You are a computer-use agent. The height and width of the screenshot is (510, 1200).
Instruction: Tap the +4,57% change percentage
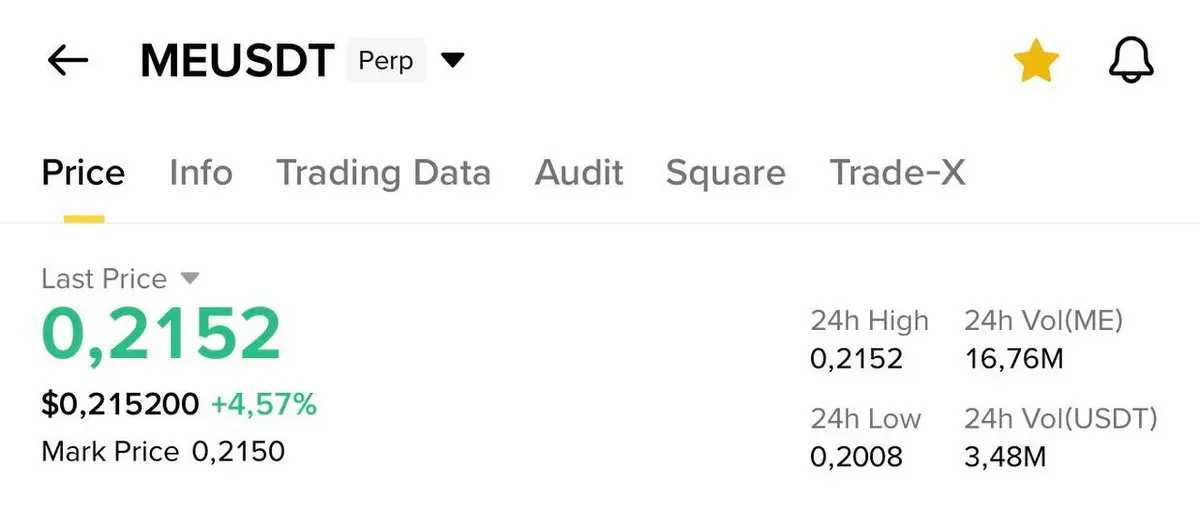coord(264,404)
